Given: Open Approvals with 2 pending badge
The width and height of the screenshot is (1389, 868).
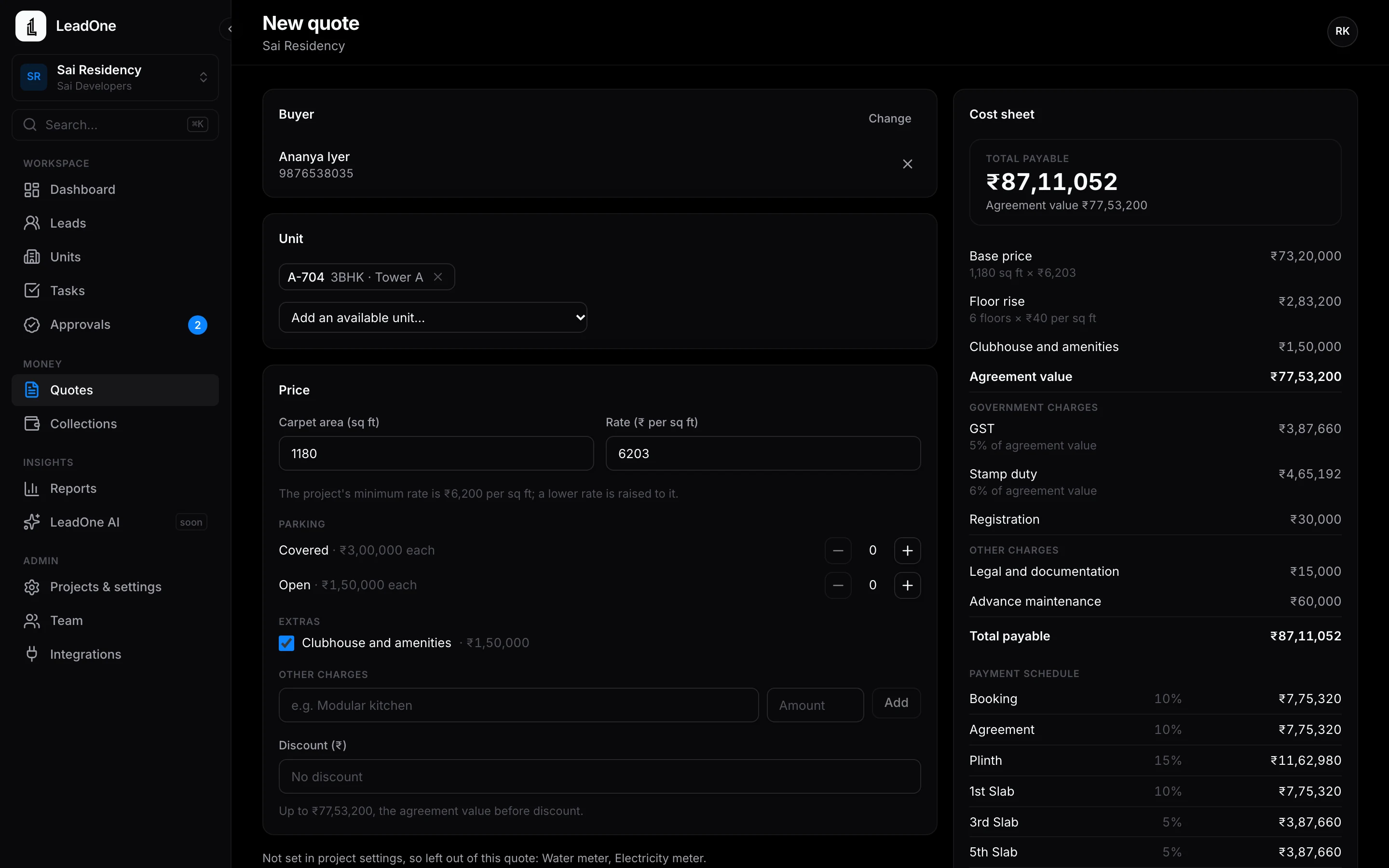Looking at the screenshot, I should point(115,325).
